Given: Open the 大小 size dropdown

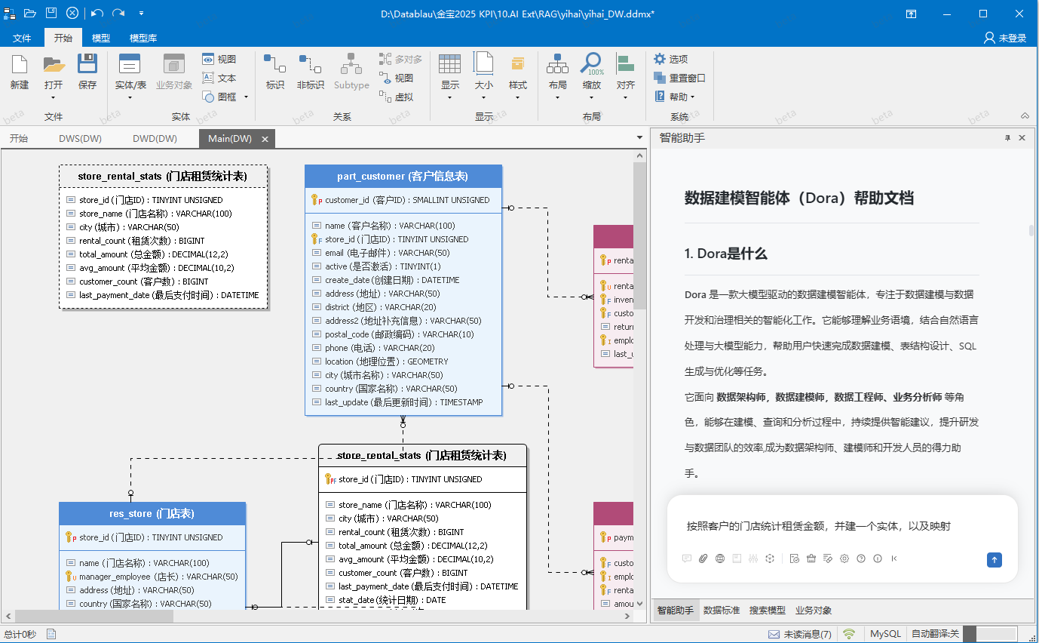Looking at the screenshot, I should click(x=484, y=98).
